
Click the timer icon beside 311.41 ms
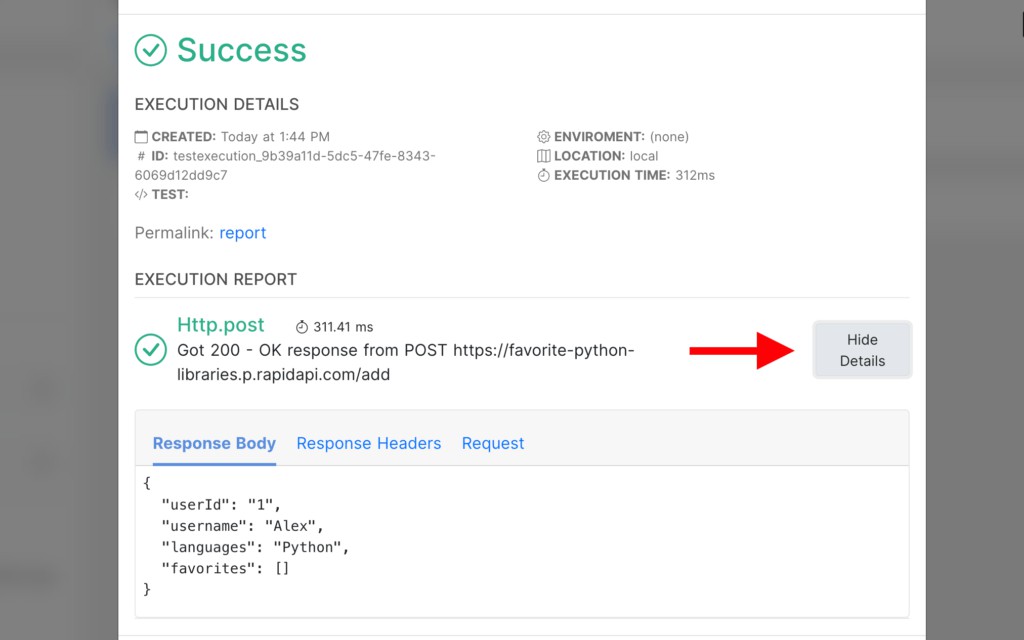[302, 327]
